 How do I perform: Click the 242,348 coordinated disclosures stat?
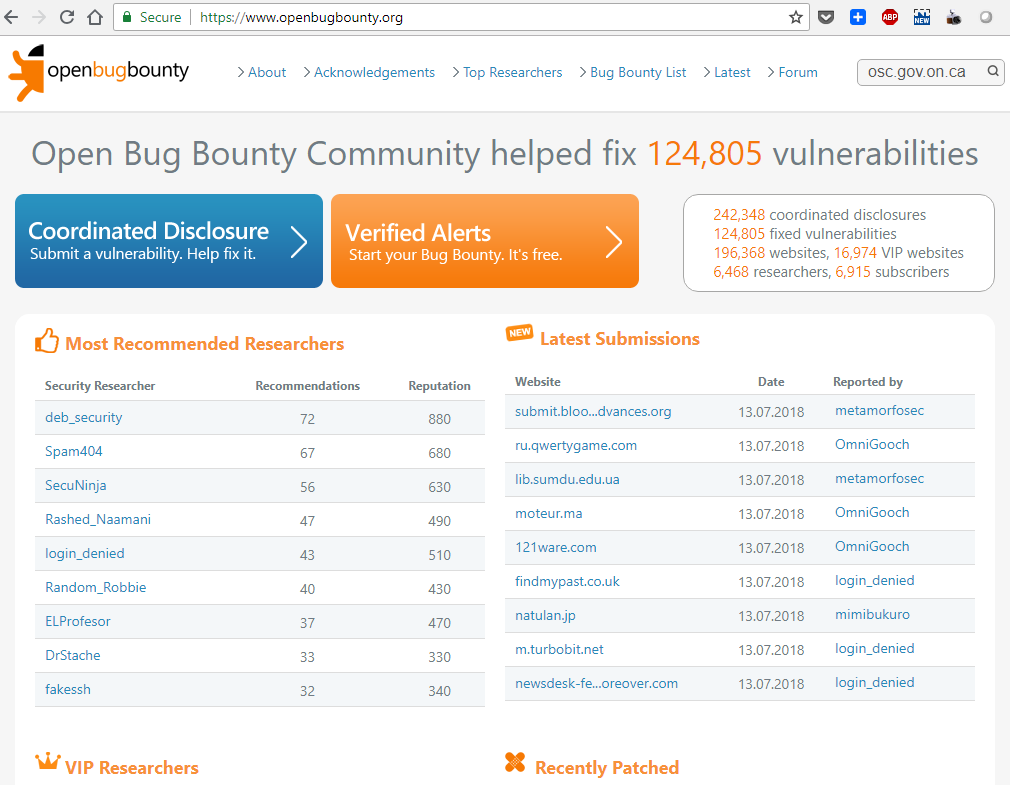[819, 214]
